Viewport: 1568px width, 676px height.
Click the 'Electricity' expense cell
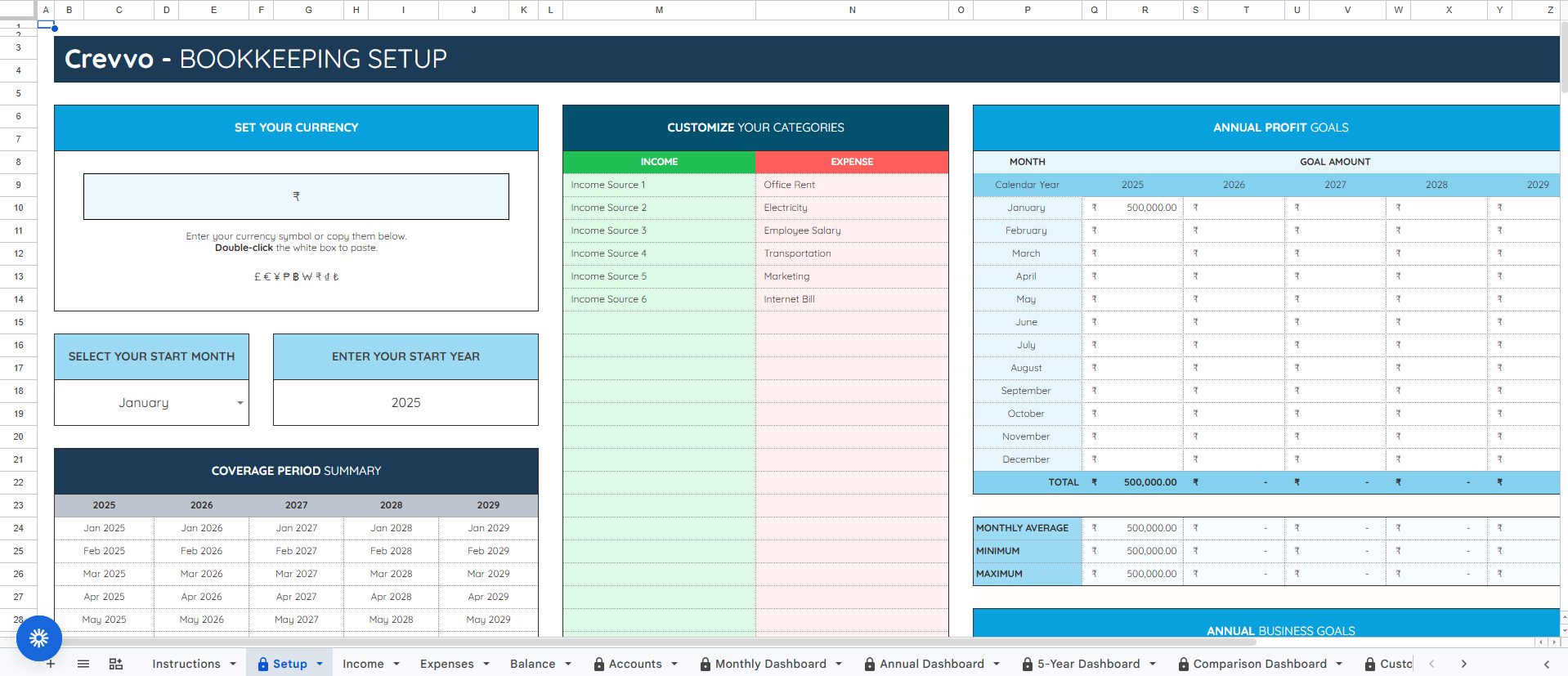click(852, 208)
